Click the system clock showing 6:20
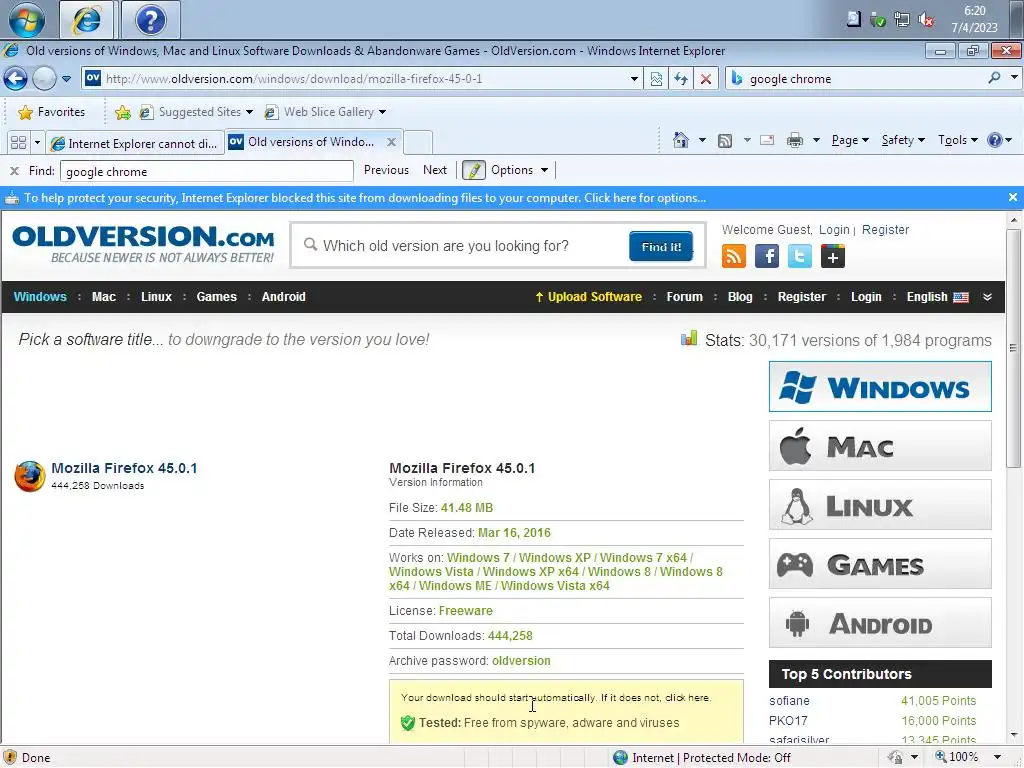The height and width of the screenshot is (768, 1024). click(x=974, y=11)
